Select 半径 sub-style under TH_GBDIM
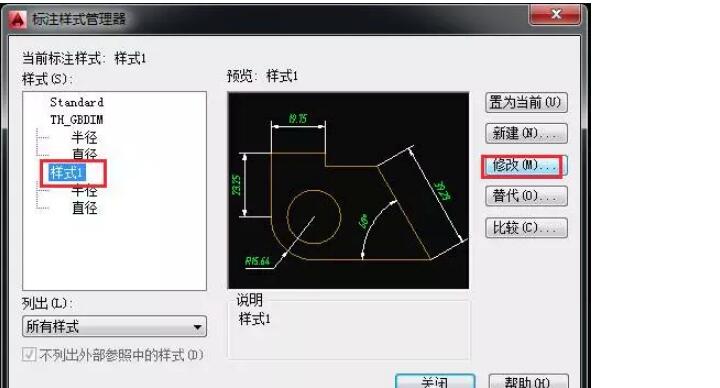The height and width of the screenshot is (388, 720). pos(84,137)
